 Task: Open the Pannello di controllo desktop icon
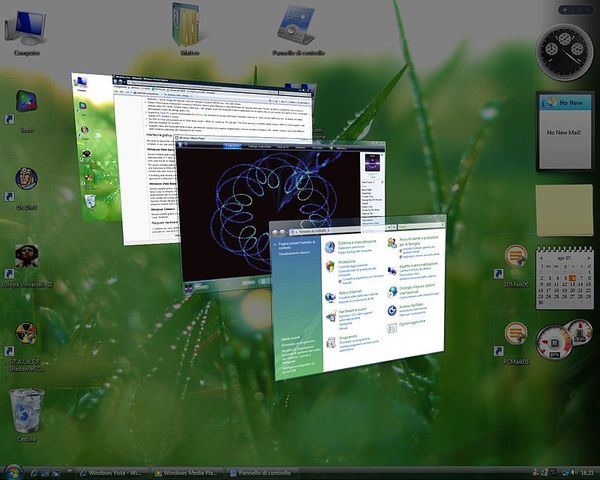click(298, 29)
